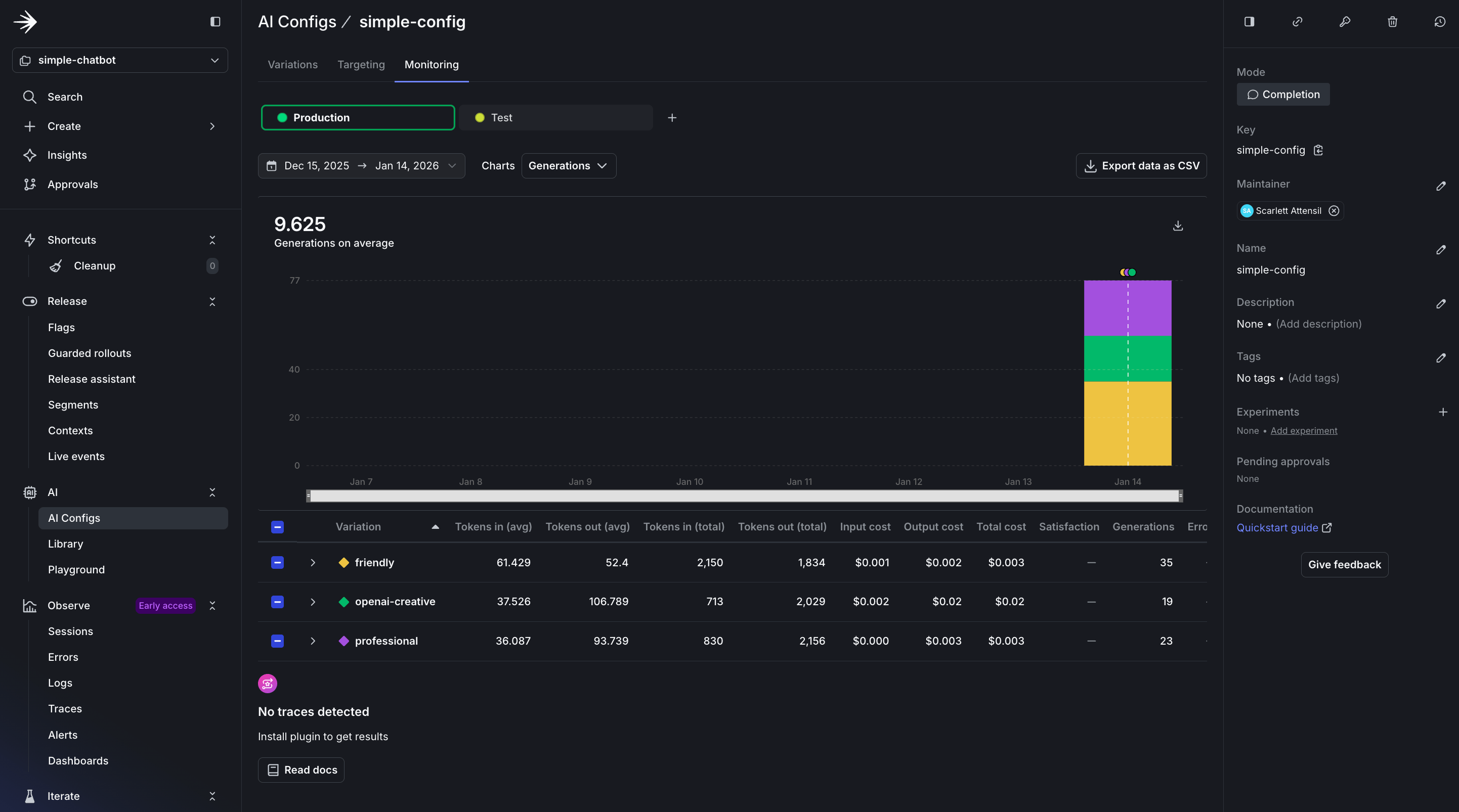Toggle the professional variation checkbox
Image resolution: width=1459 pixels, height=812 pixels.
(278, 641)
